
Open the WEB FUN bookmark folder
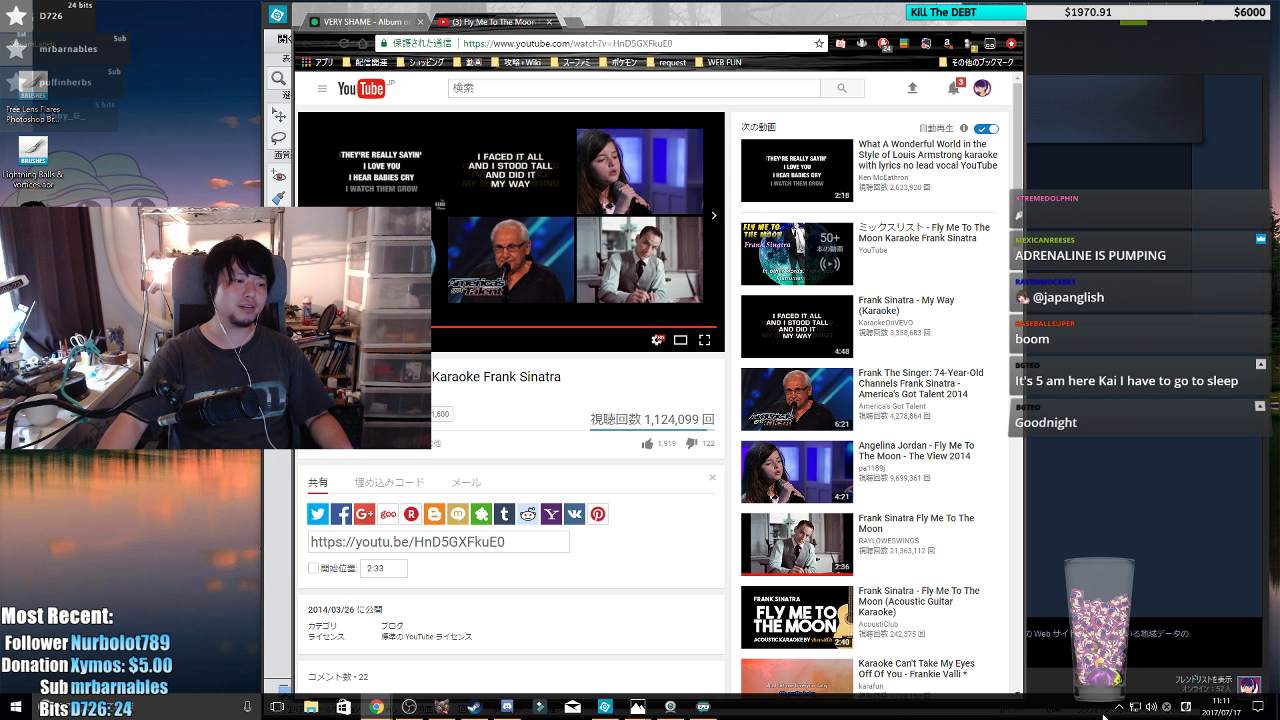(718, 62)
